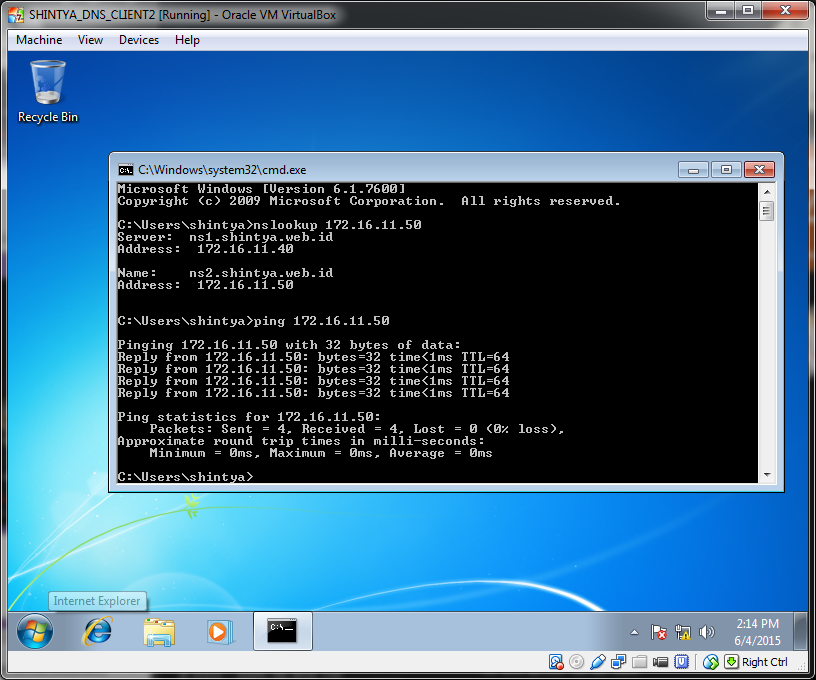Click cmd scrollbar up arrow
Viewport: 816px width, 680px height.
click(x=767, y=191)
